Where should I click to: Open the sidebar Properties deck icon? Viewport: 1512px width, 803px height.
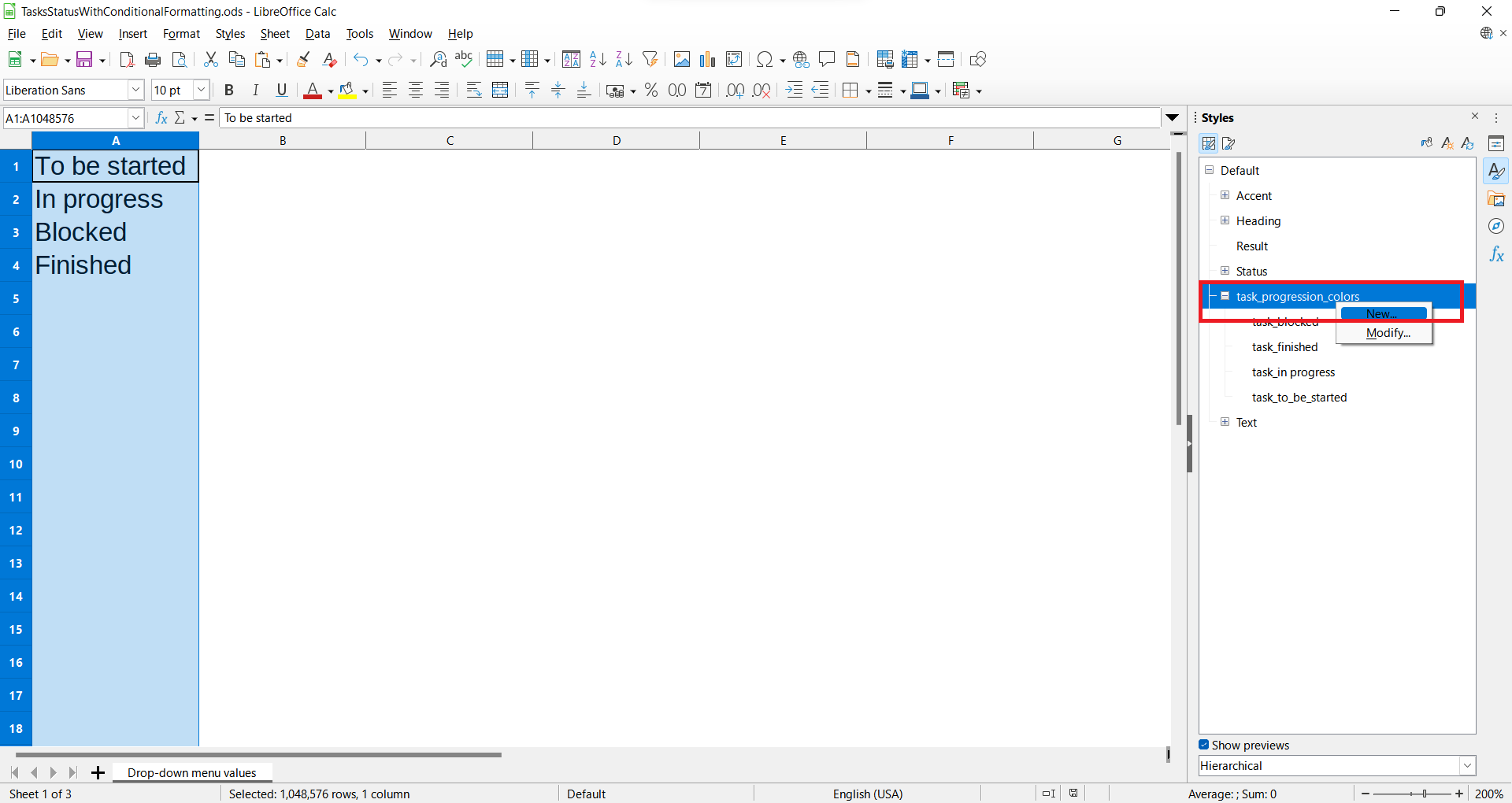tap(1496, 143)
